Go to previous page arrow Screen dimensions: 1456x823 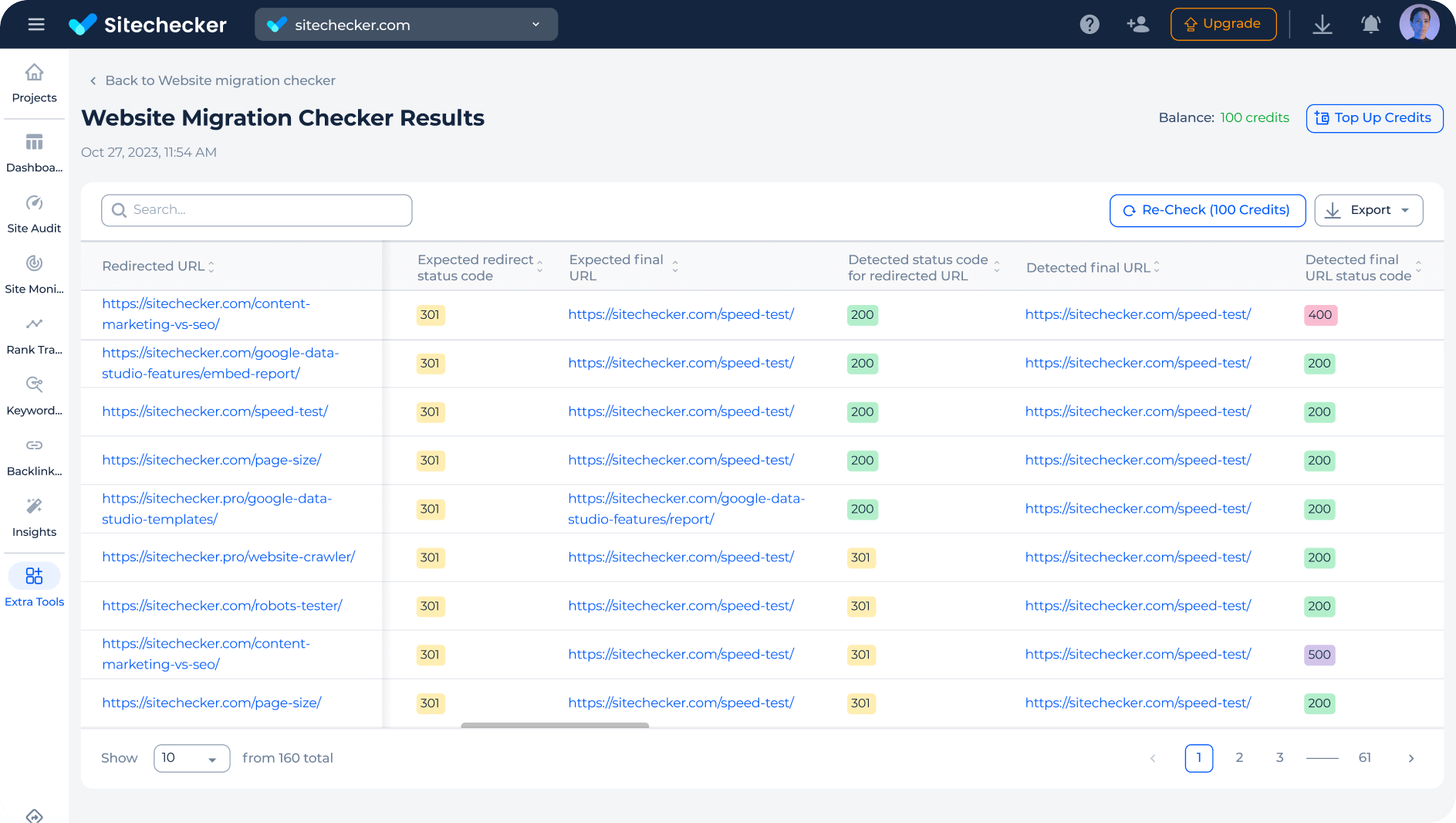[1153, 758]
